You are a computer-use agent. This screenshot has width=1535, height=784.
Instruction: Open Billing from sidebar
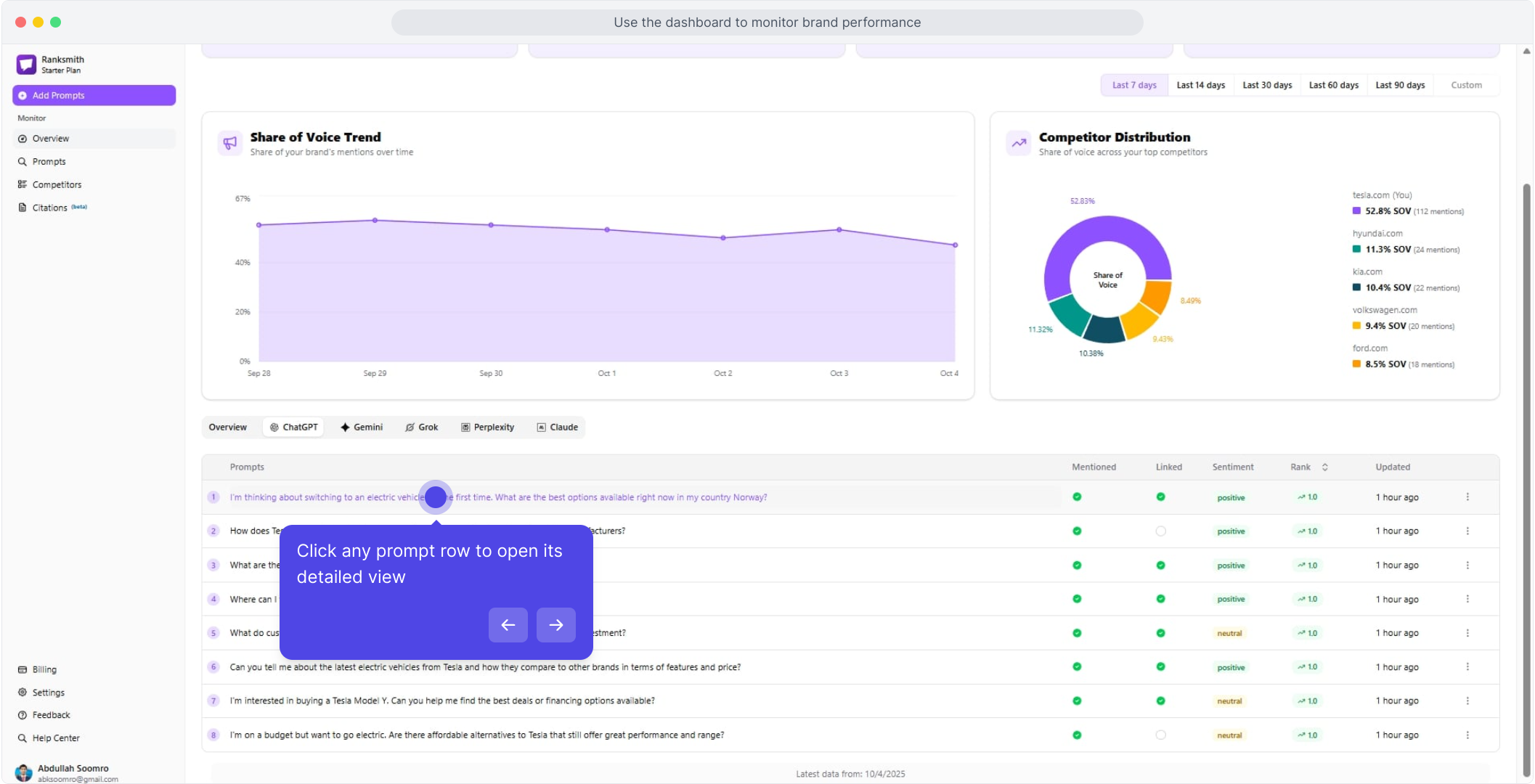(44, 669)
